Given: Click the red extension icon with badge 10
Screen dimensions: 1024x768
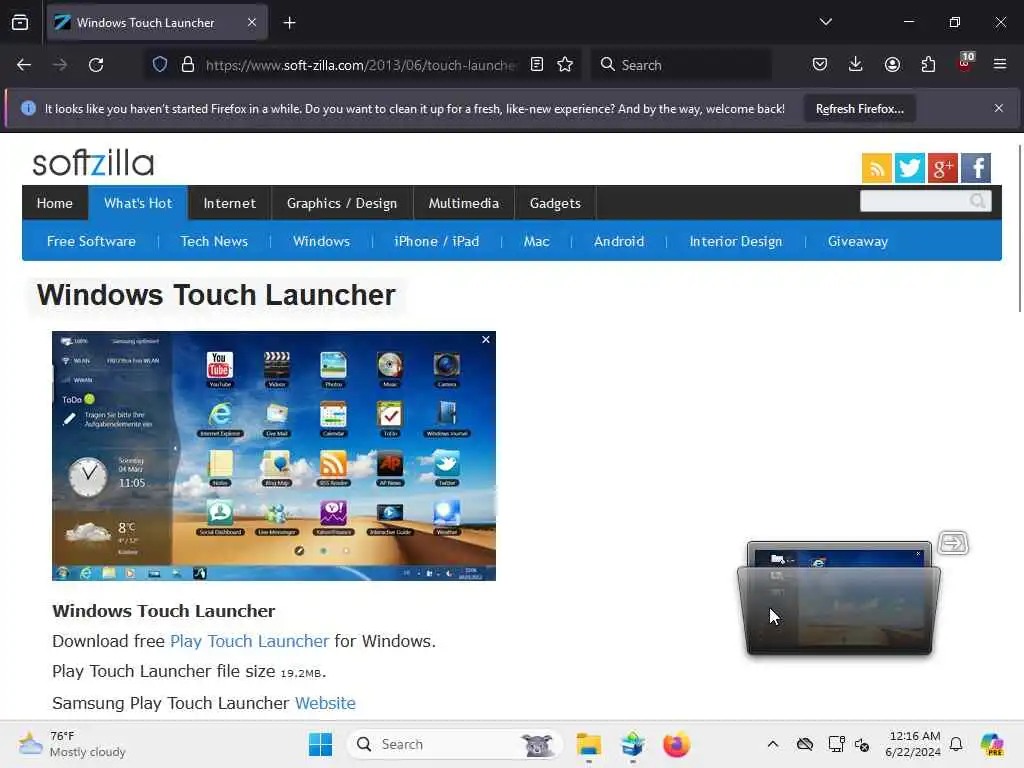Looking at the screenshot, I should 965,63.
